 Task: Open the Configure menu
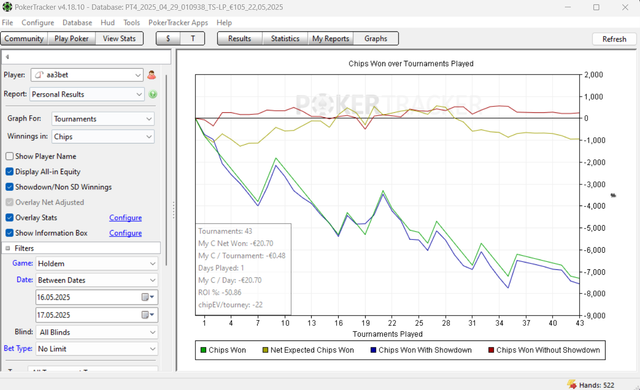38,22
